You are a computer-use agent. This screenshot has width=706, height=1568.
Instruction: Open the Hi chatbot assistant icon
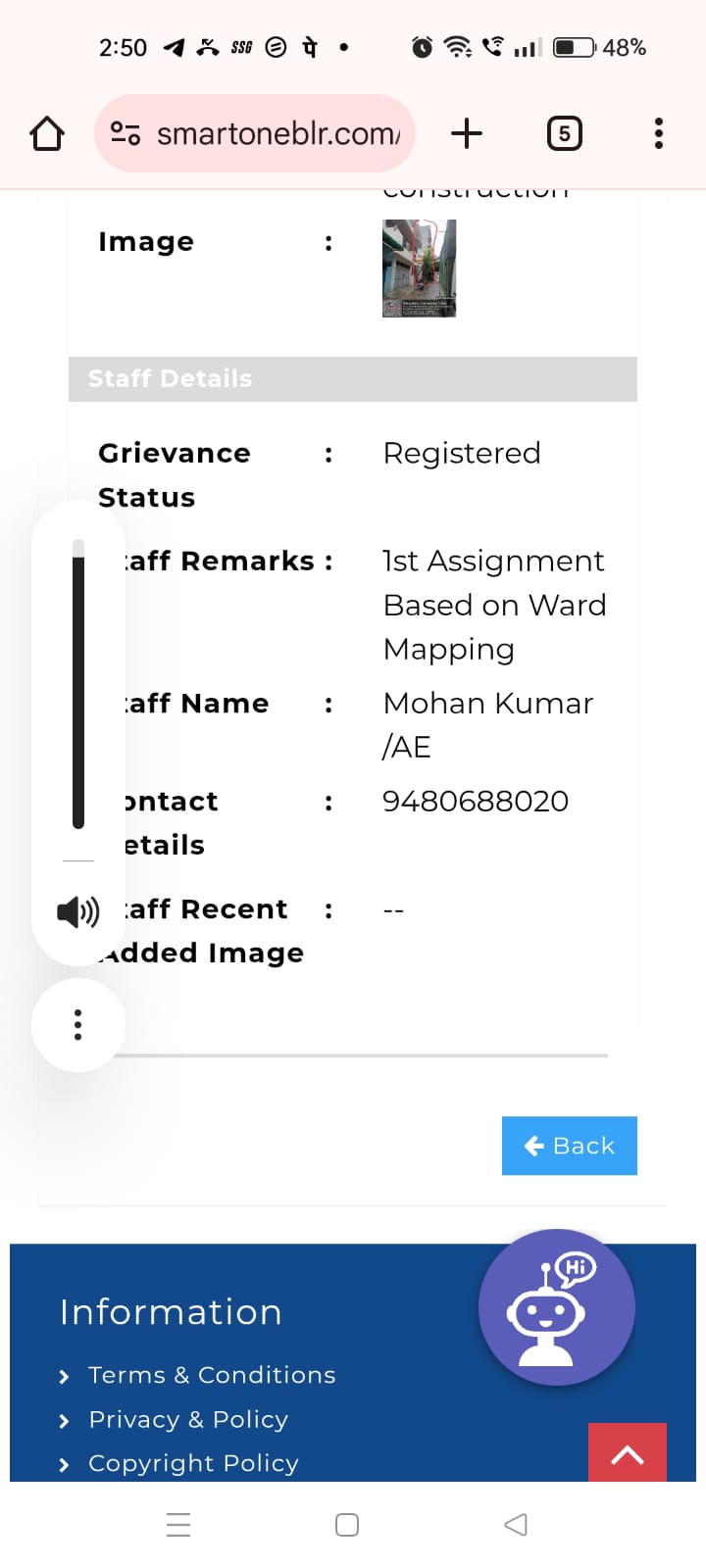coord(557,1307)
